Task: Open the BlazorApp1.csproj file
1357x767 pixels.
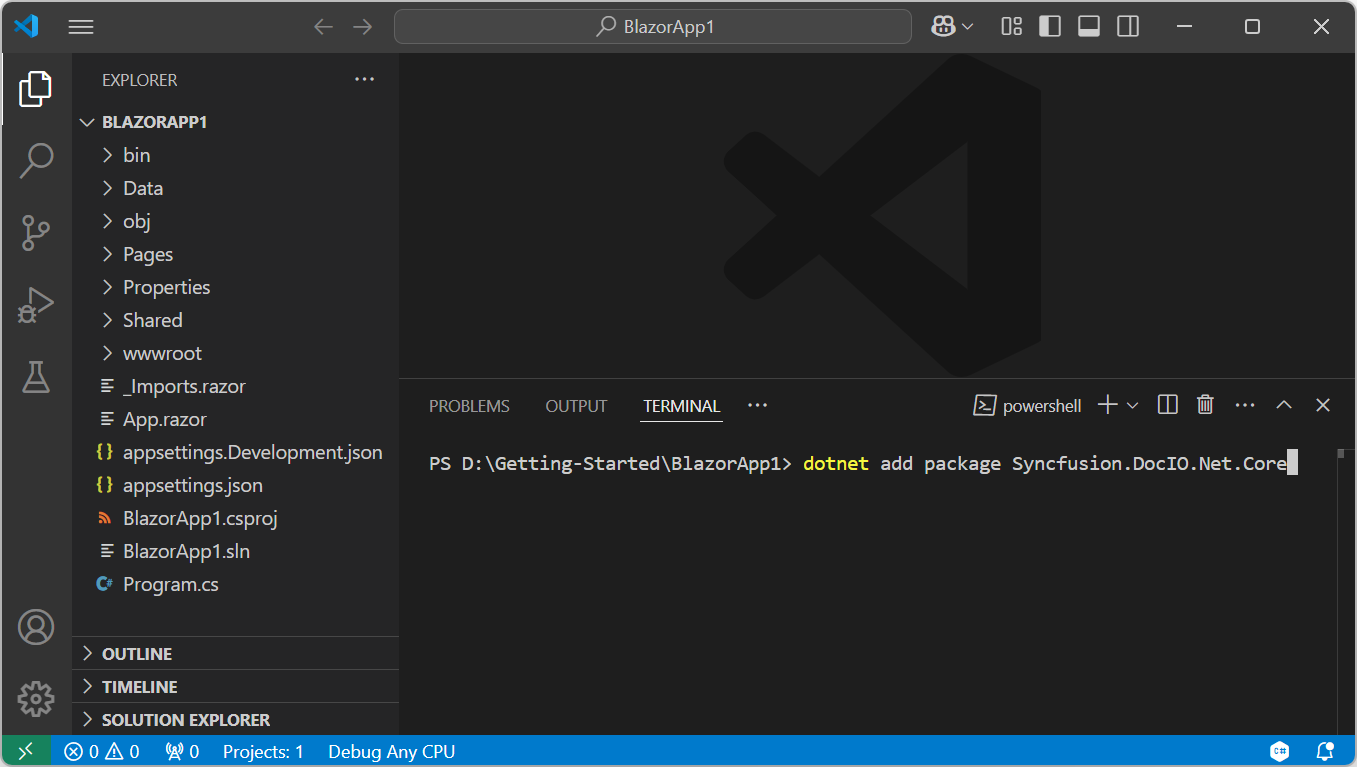Action: 235,518
